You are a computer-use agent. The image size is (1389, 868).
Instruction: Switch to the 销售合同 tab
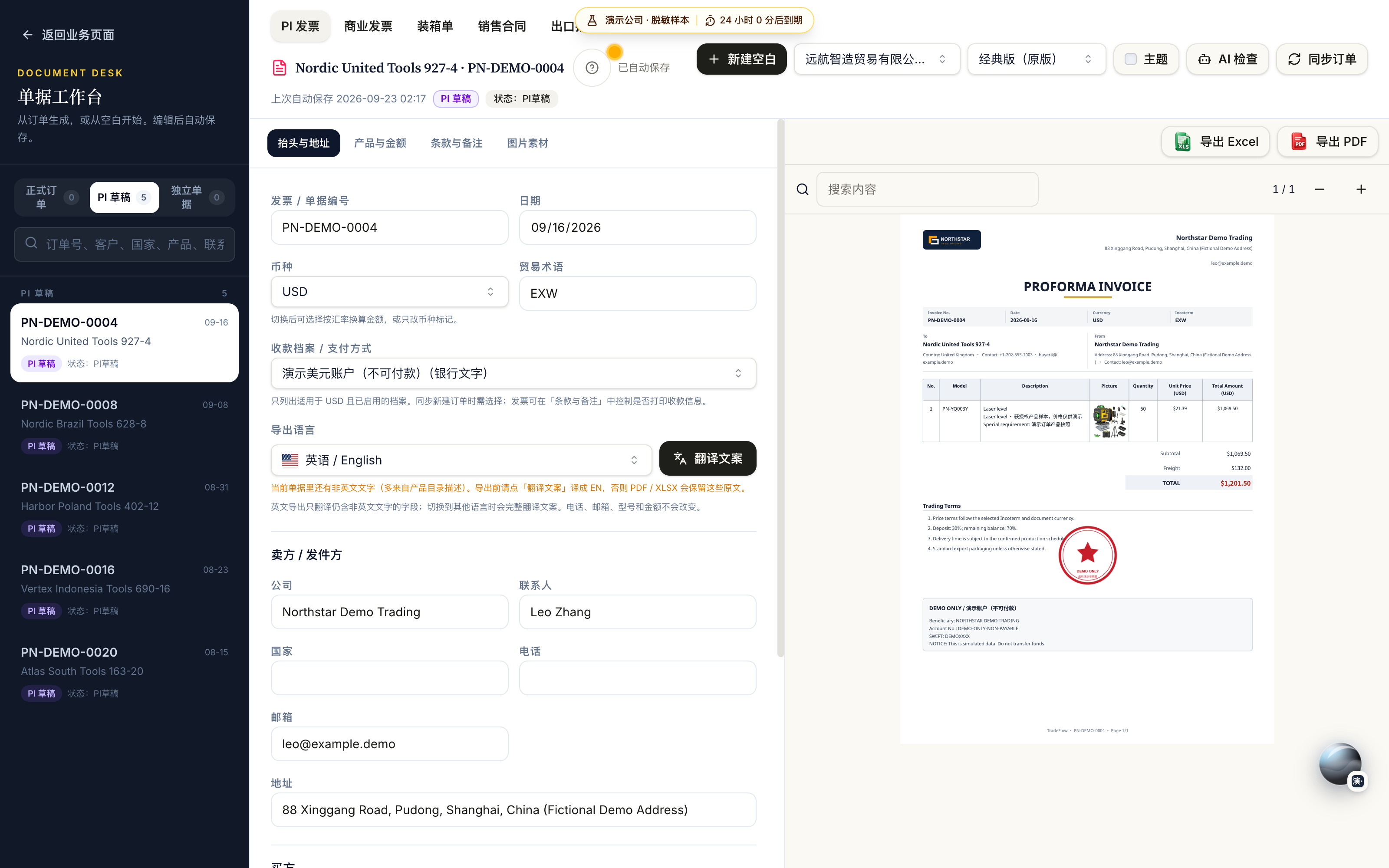[x=502, y=26]
